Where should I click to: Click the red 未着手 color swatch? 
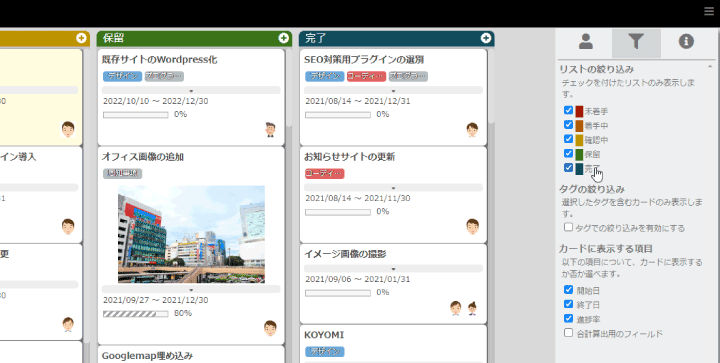point(579,112)
